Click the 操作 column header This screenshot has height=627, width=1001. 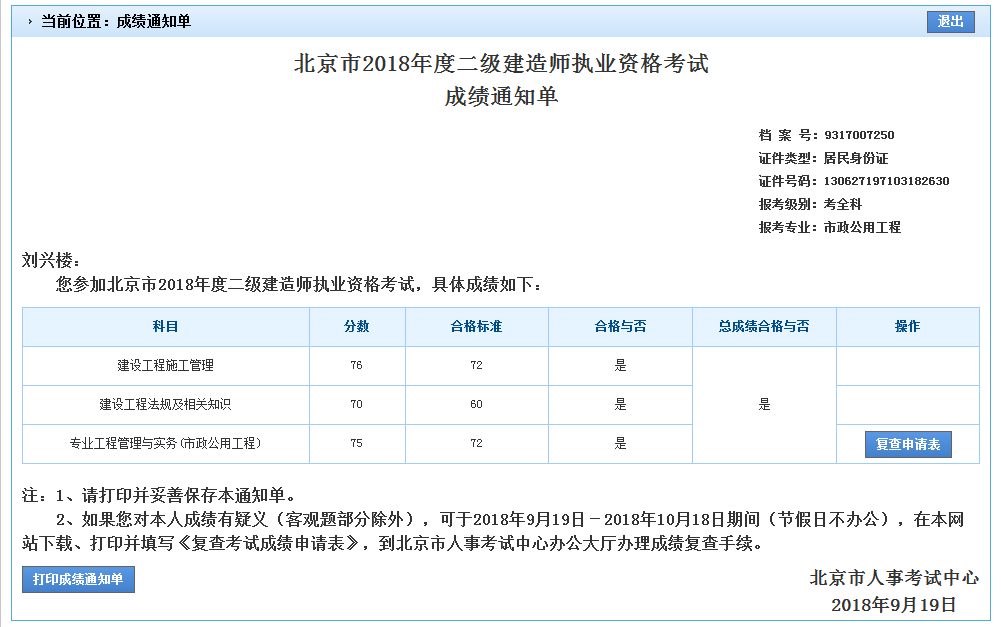907,327
